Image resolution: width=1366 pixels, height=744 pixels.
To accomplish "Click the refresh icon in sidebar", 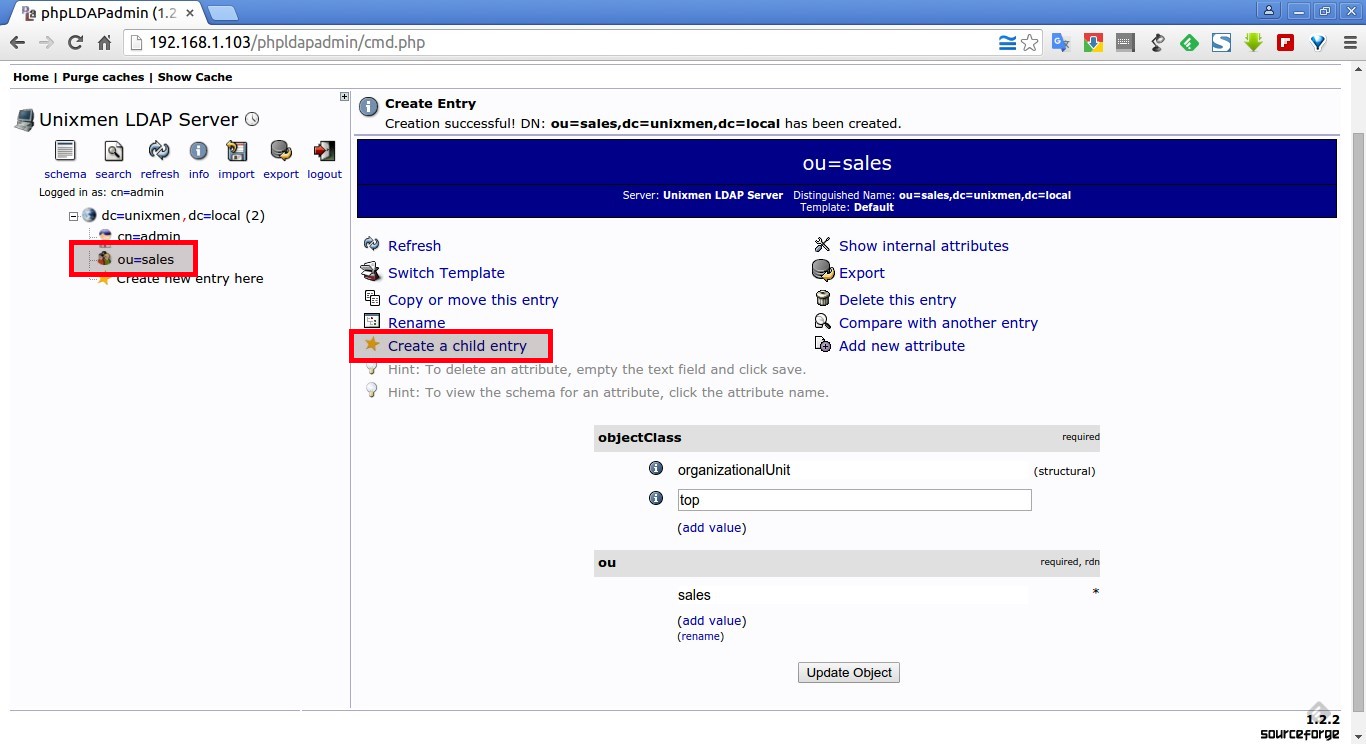I will click(x=159, y=151).
